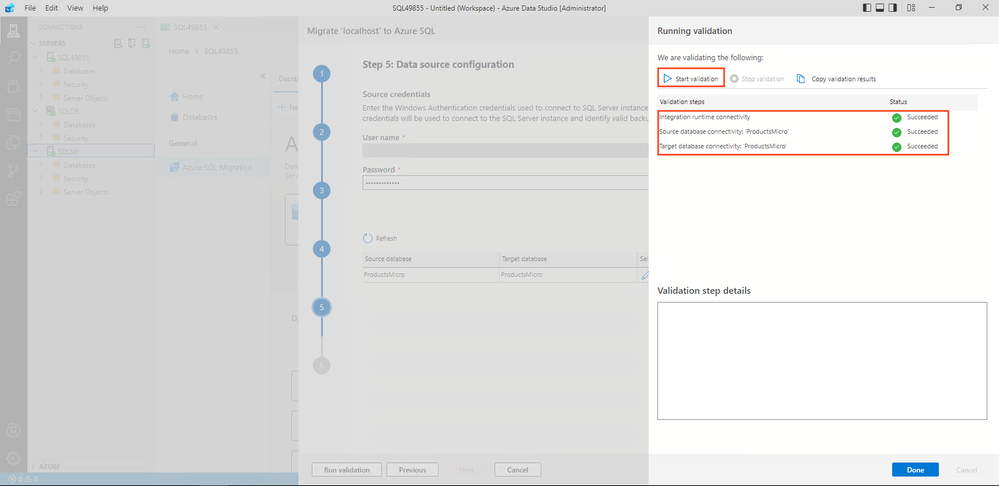Click the Password input field
The width and height of the screenshot is (999, 486).
click(x=505, y=183)
